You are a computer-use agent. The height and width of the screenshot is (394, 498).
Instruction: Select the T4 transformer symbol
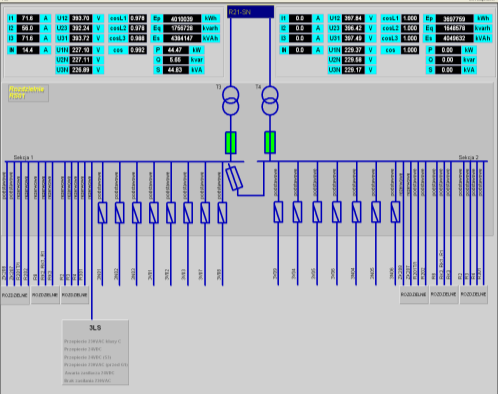[270, 100]
